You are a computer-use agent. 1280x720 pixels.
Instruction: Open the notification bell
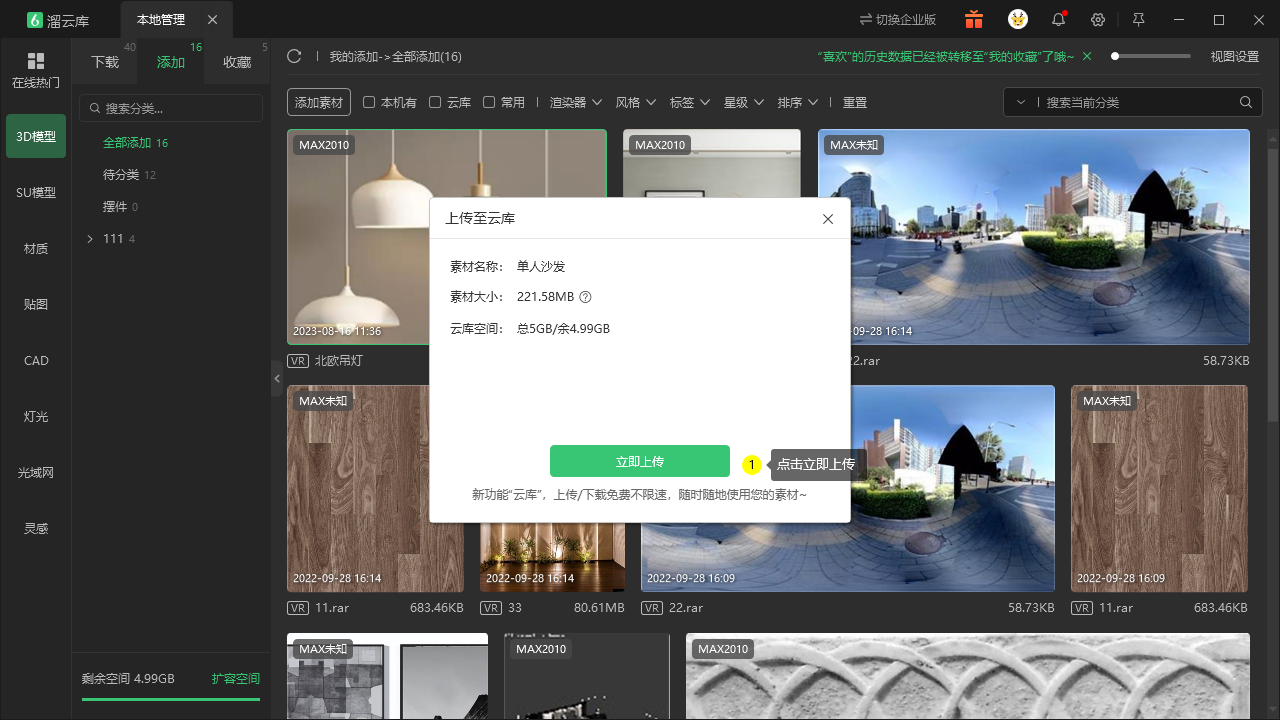coord(1058,20)
